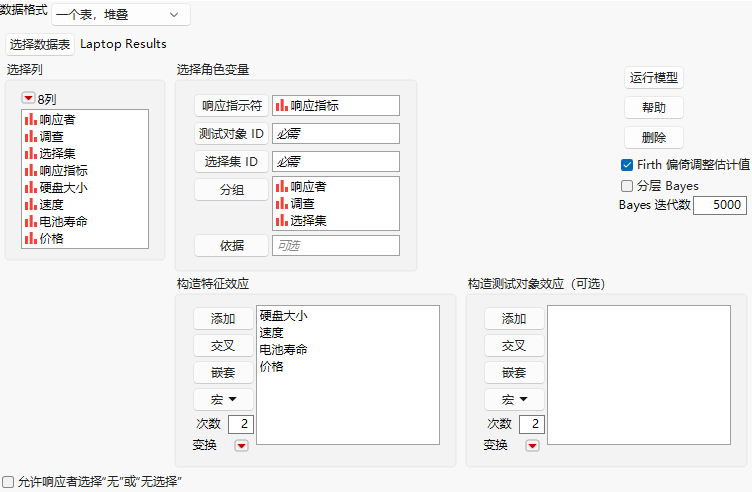Click 添加 under 构造测试对象效应
752x492 pixels.
pyautogui.click(x=514, y=318)
